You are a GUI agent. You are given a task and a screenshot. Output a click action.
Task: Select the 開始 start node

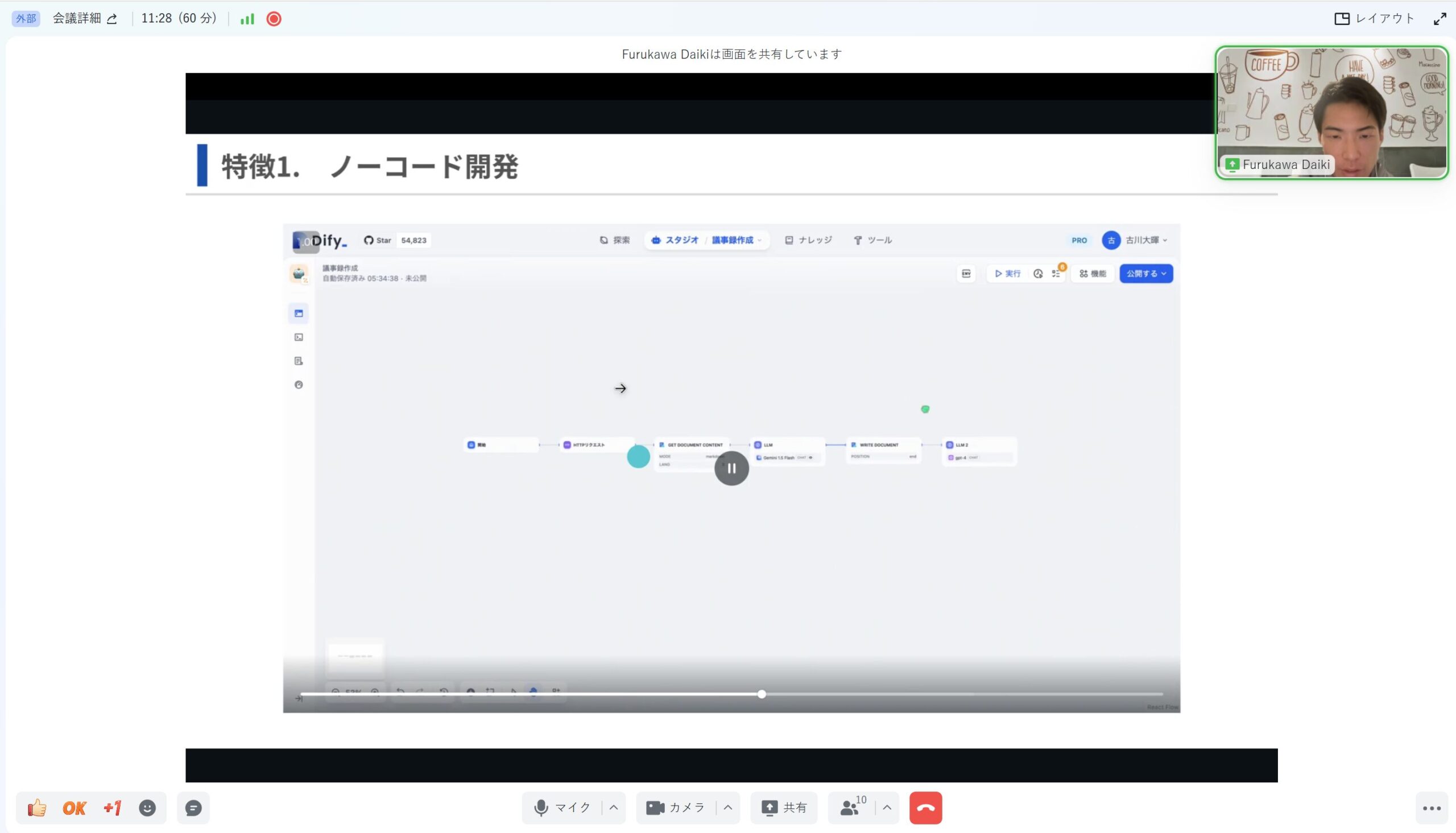tap(501, 444)
